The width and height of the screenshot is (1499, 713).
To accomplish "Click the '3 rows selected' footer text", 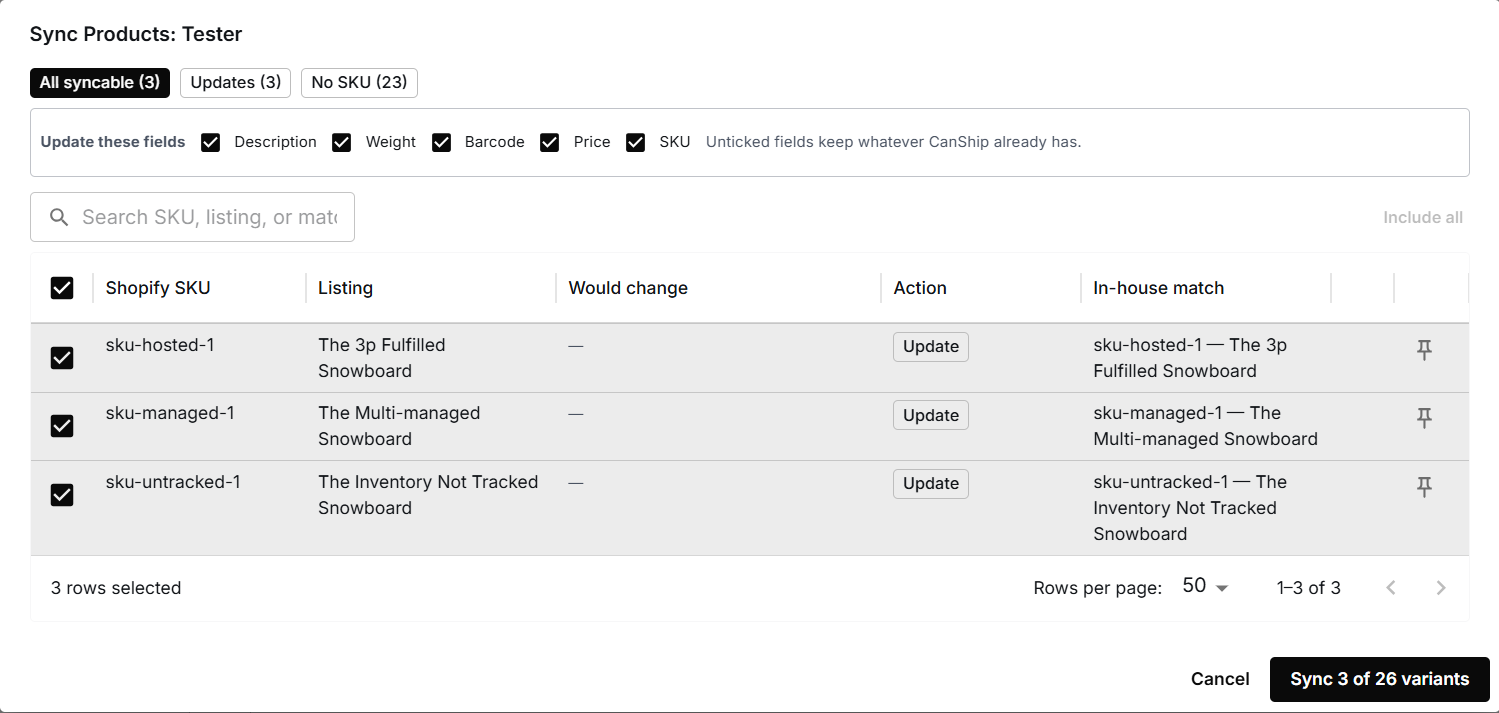I will point(116,588).
